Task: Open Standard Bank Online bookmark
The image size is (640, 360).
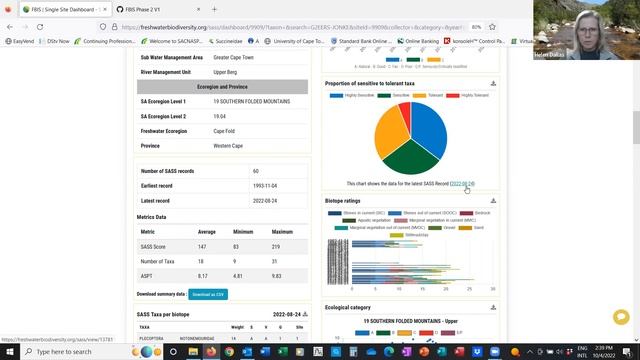Action: 361,41
